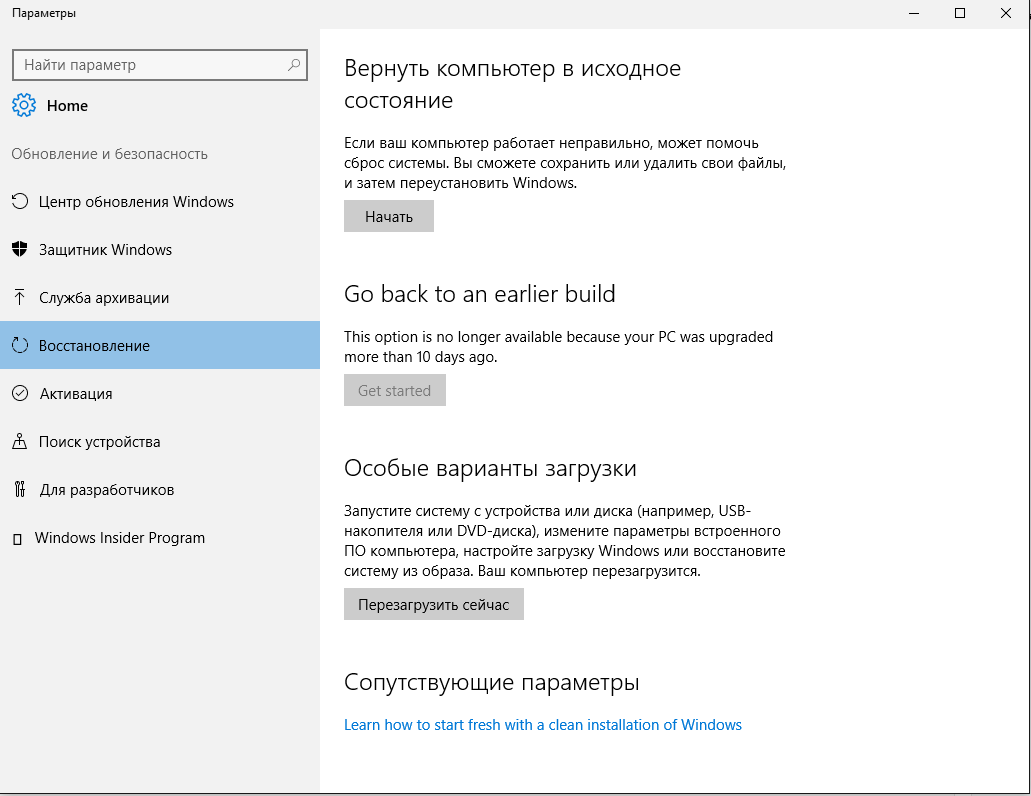Click the Go back to an earlier build heading

coord(479,294)
